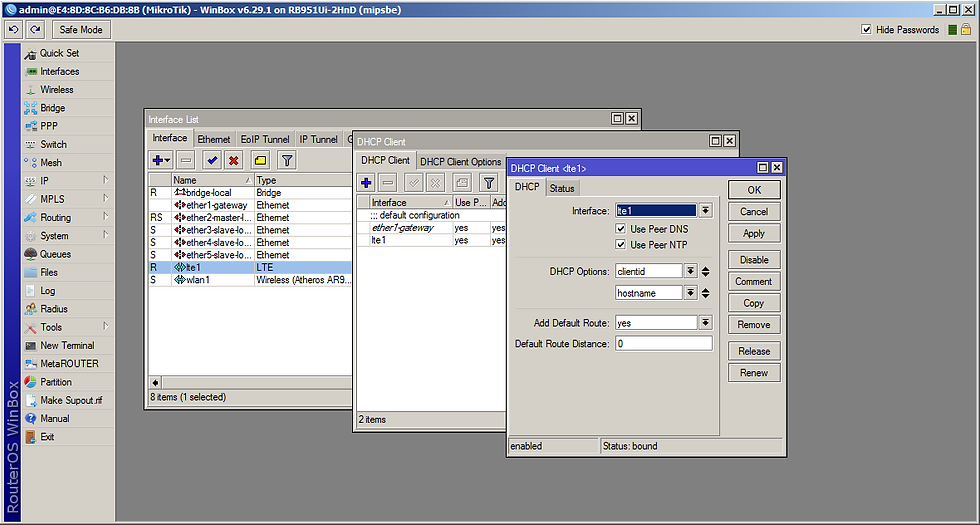This screenshot has width=980, height=525.
Task: Toggle Use Peer NTP checkbox
Action: [621, 244]
